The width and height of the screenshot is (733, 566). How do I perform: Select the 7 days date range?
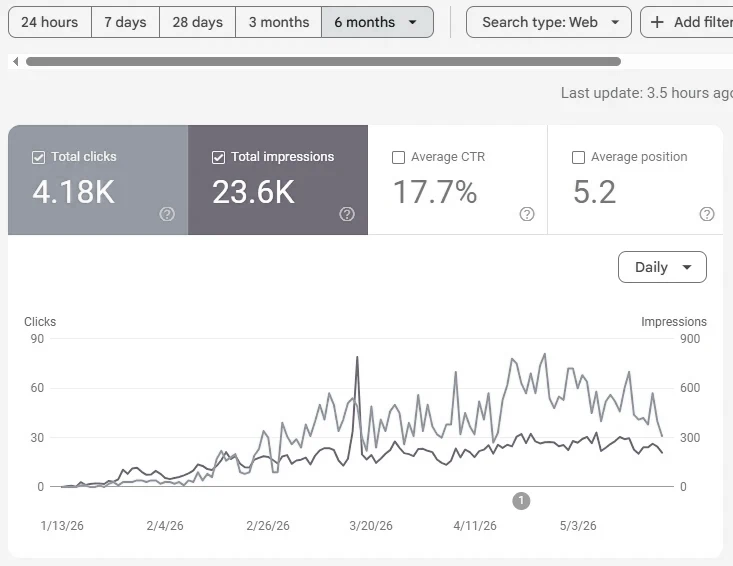click(x=125, y=22)
